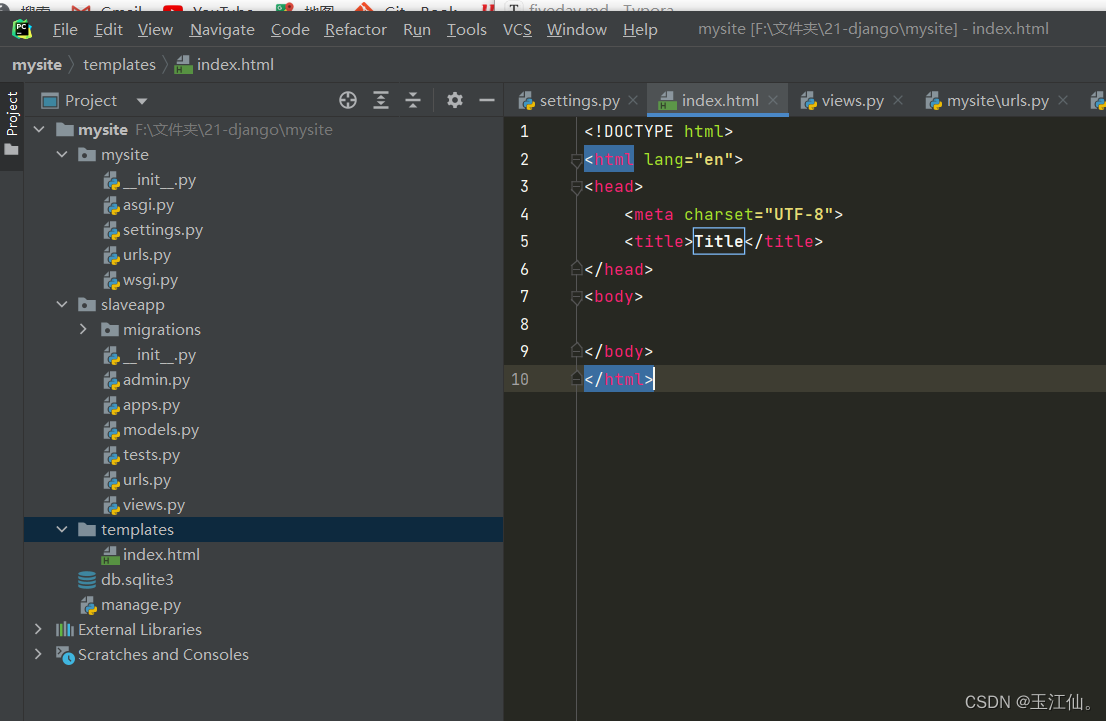The image size is (1106, 721).
Task: Close the settings.py tab
Action: 633,101
